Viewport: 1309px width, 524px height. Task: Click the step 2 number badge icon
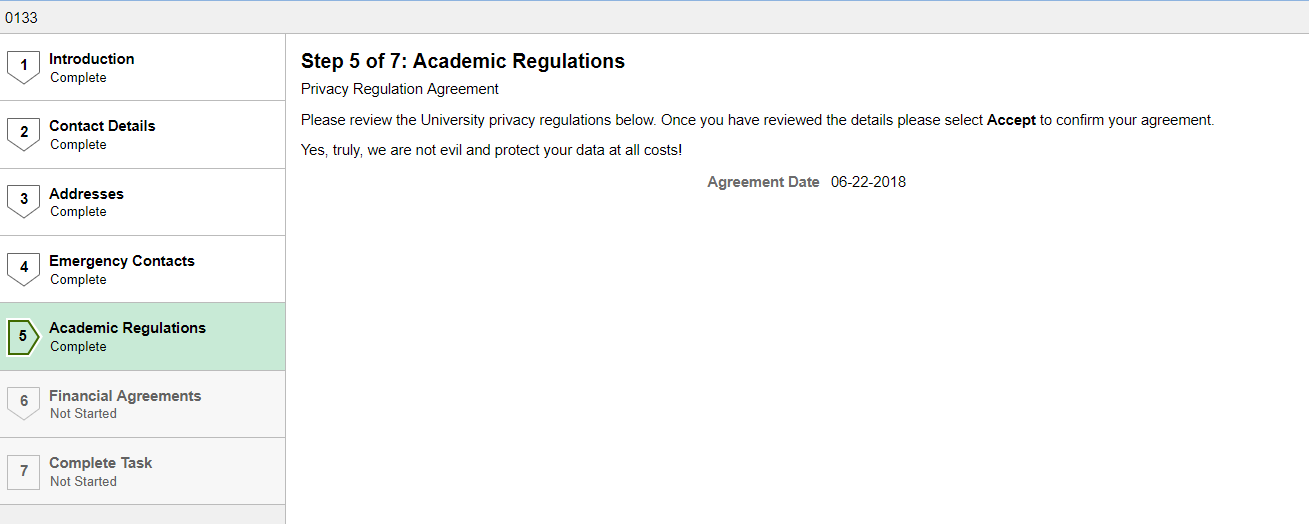[23, 134]
